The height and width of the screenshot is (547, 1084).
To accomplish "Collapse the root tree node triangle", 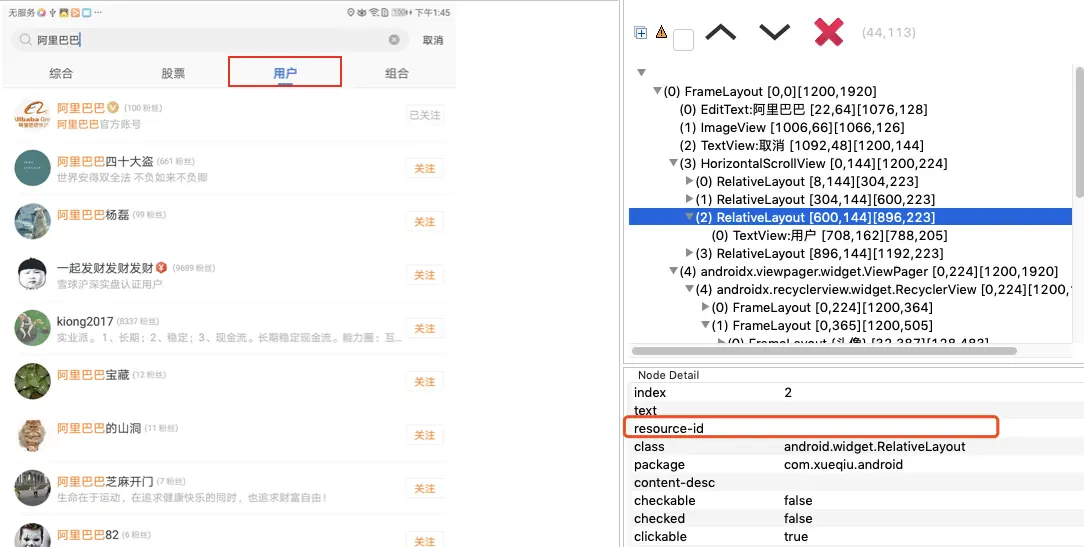I will tap(641, 73).
